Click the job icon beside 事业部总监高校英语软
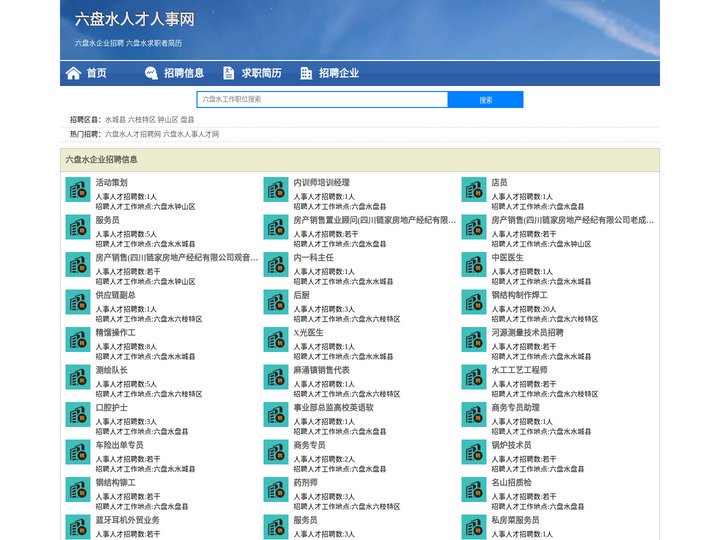 tap(276, 415)
